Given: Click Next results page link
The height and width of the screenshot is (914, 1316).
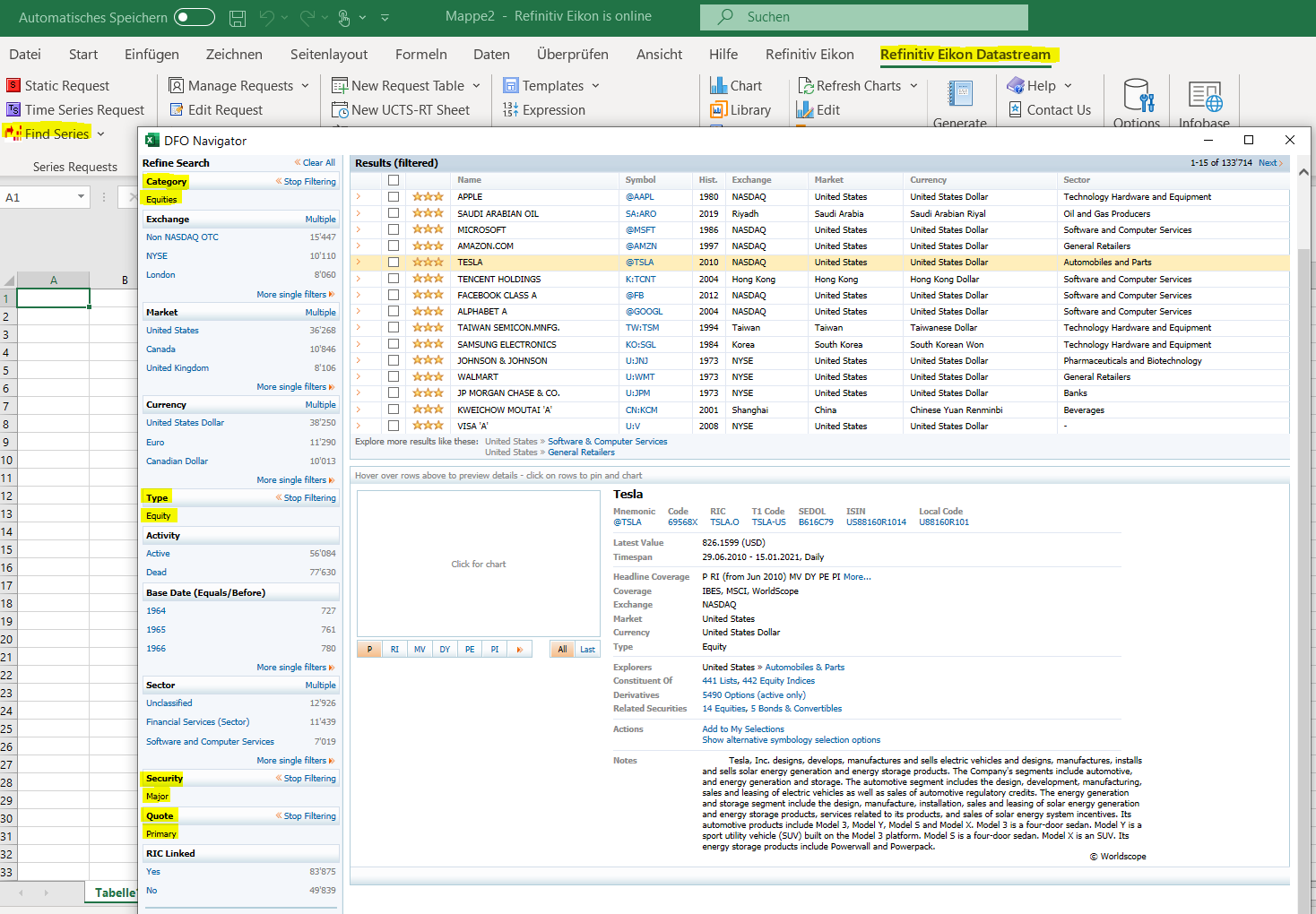Looking at the screenshot, I should pyautogui.click(x=1270, y=162).
